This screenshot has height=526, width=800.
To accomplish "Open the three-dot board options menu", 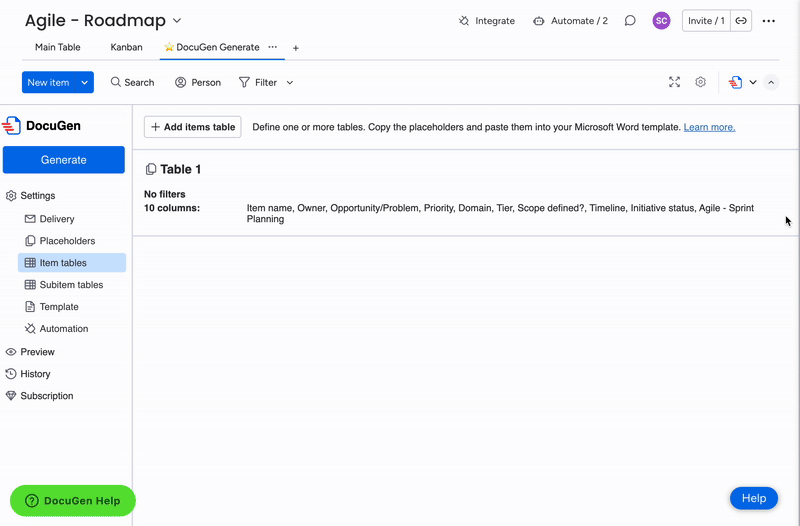I will point(768,21).
